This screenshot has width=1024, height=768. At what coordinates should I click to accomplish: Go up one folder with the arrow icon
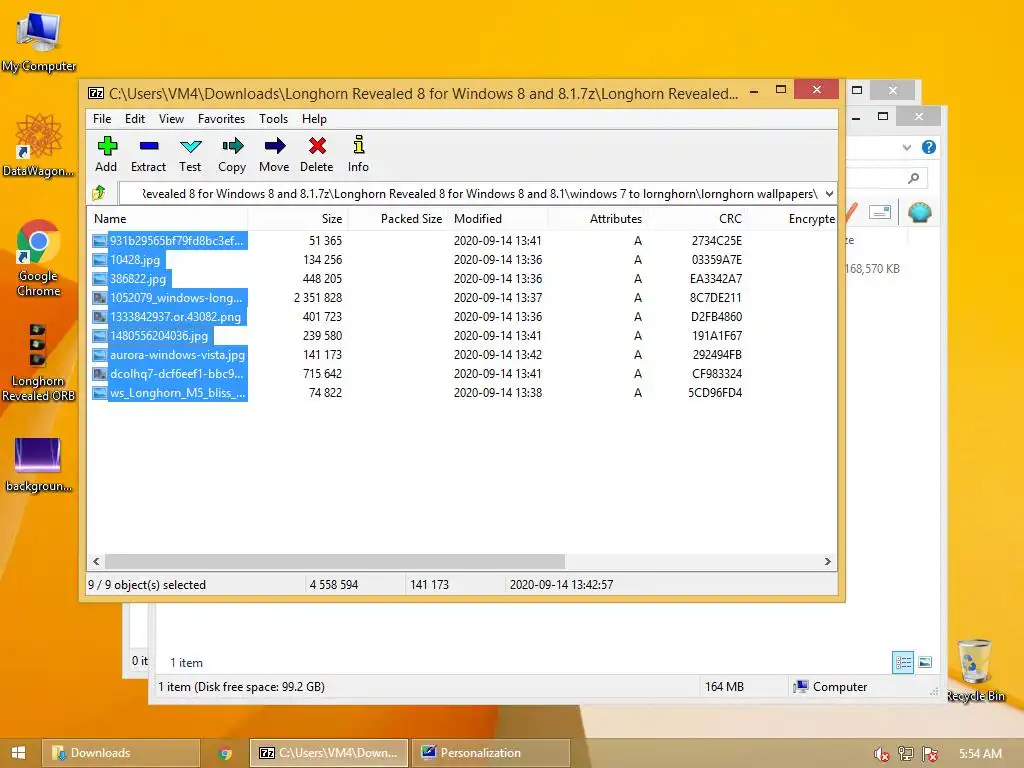tap(99, 193)
